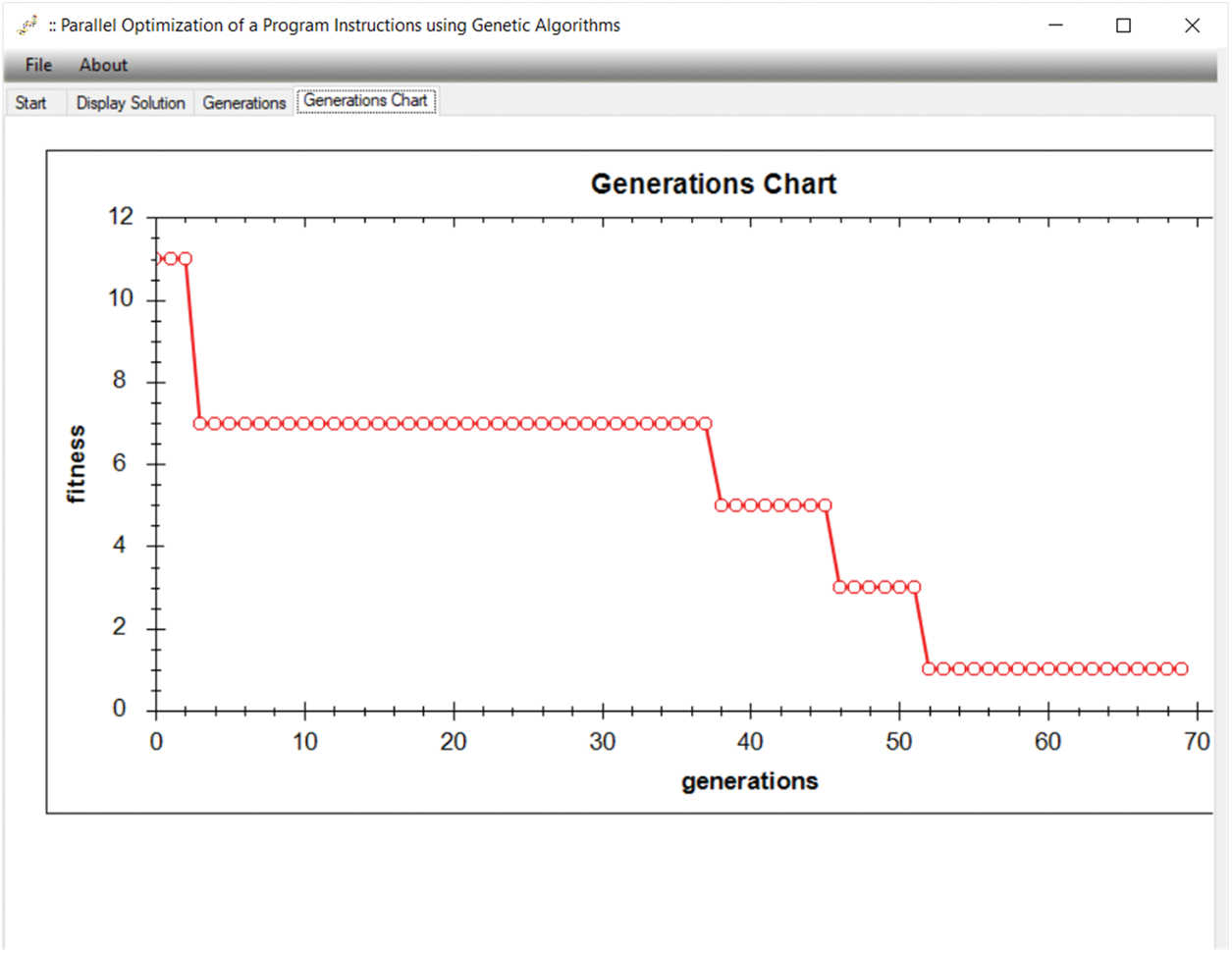Open the About menu
Image resolution: width=1232 pixels, height=953 pixels.
103,65
